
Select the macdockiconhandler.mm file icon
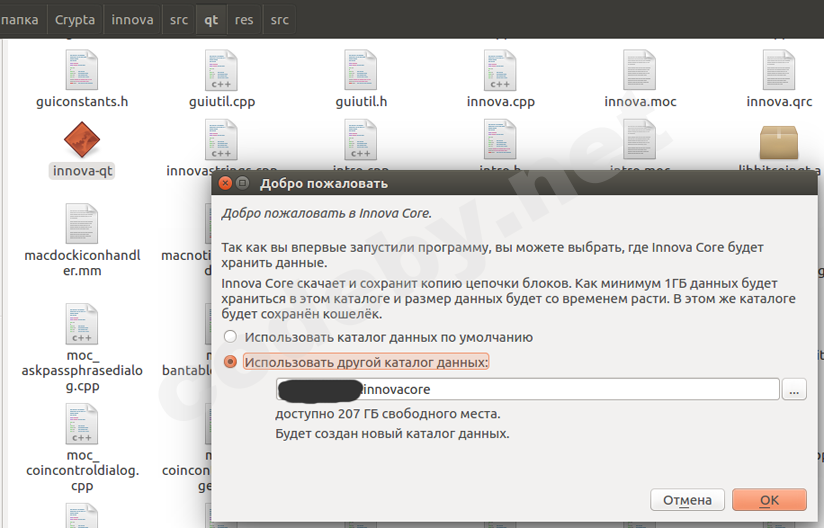click(x=81, y=224)
